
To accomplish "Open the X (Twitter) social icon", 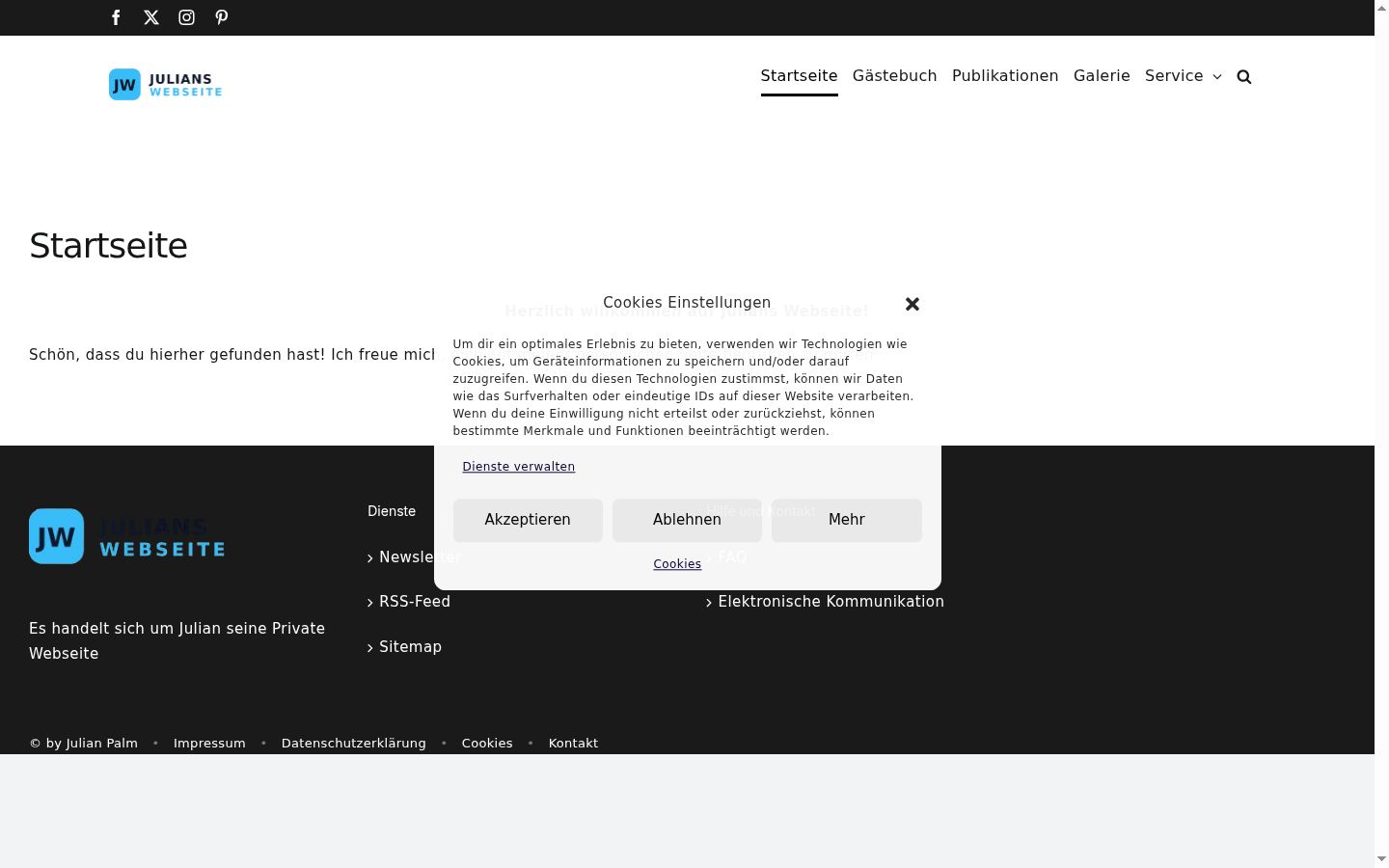I will (151, 17).
